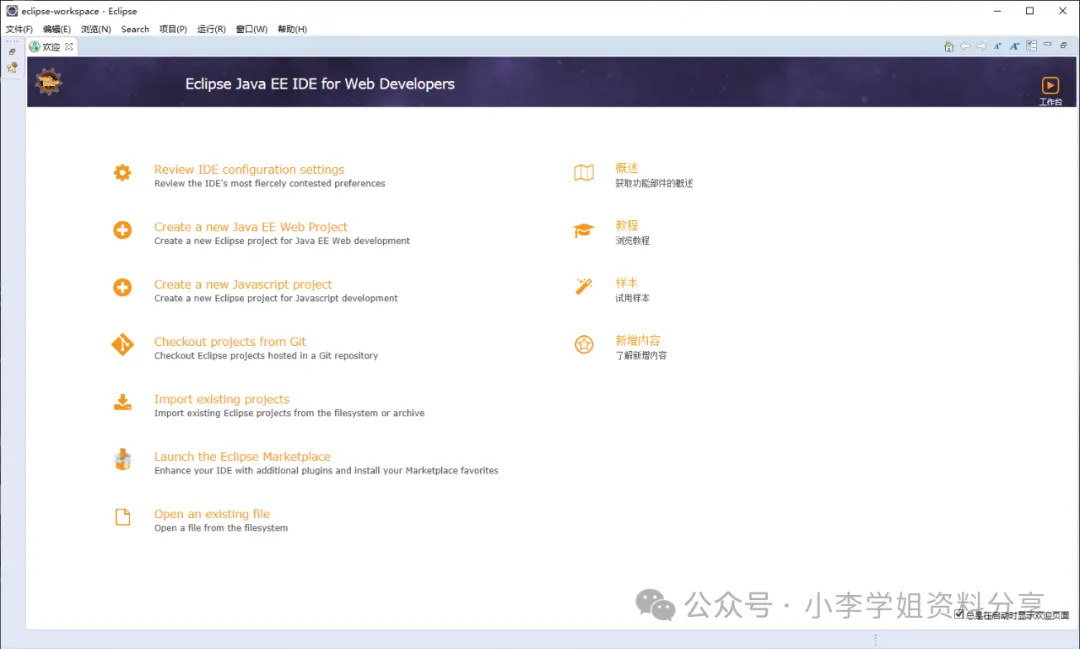
Task: Click the Open an existing file page icon
Action: click(123, 517)
